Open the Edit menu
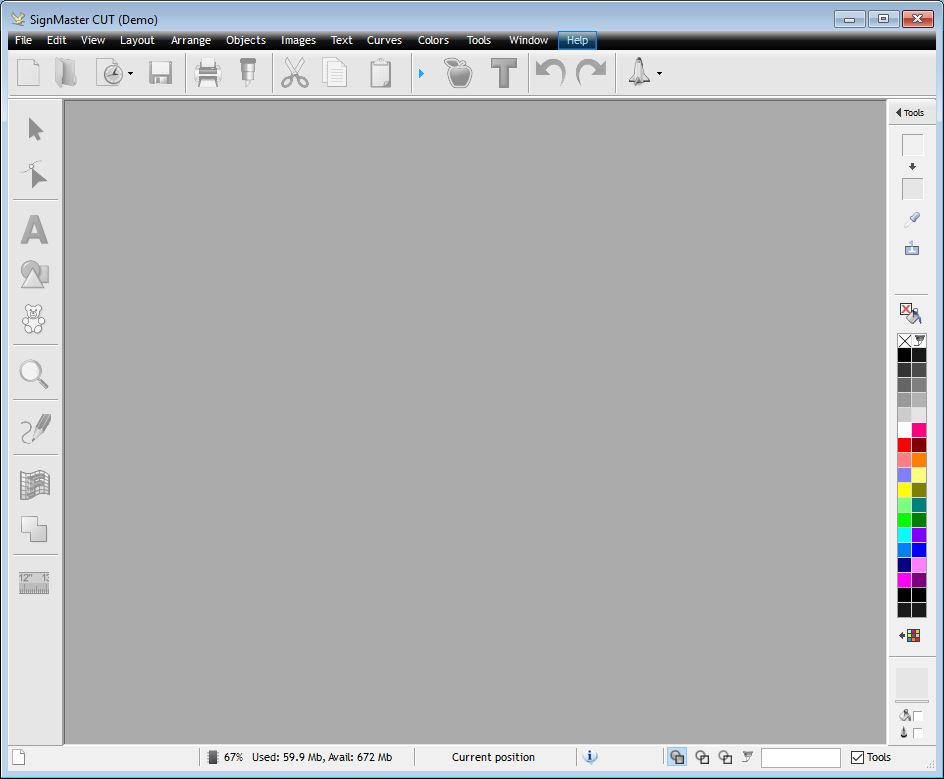This screenshot has height=779, width=944. pos(57,40)
